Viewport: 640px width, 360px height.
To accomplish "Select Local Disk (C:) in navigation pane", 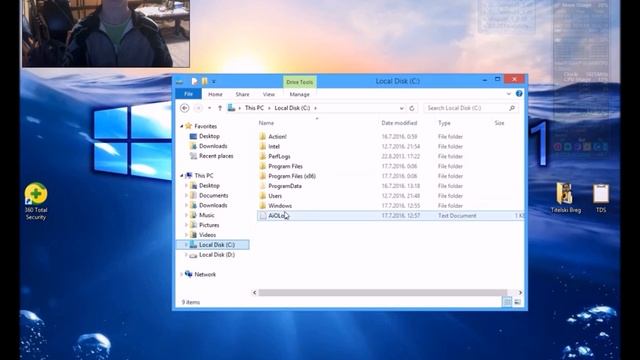I will click(x=216, y=245).
